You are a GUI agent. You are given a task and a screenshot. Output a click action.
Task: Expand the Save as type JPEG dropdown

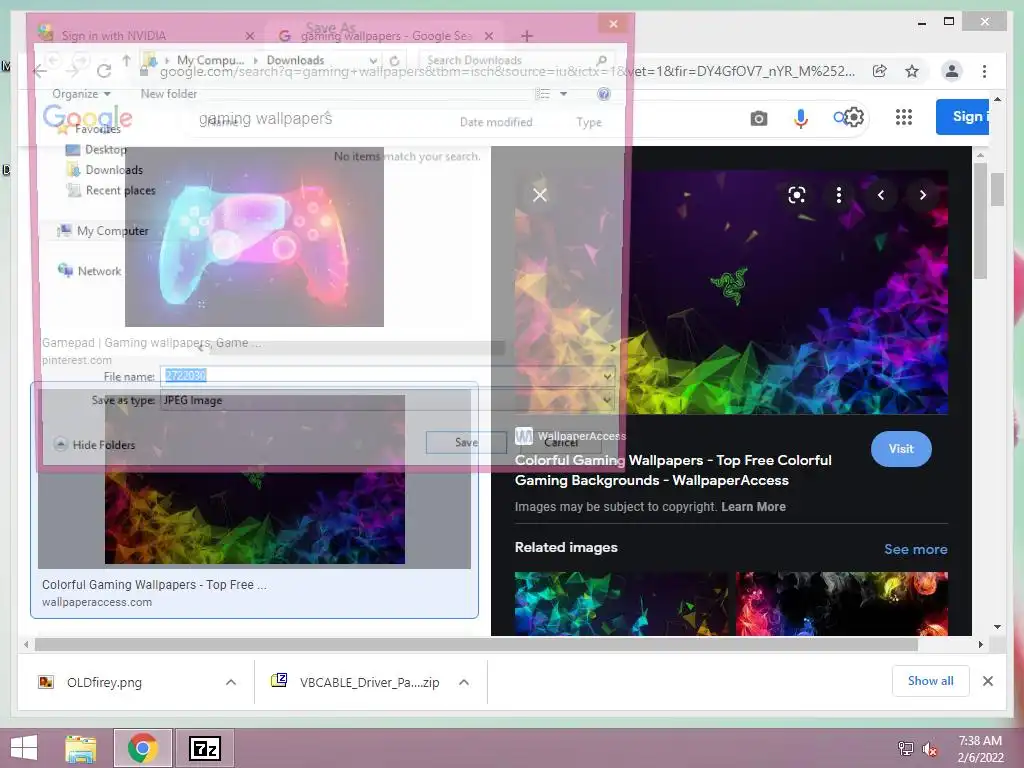(x=607, y=400)
